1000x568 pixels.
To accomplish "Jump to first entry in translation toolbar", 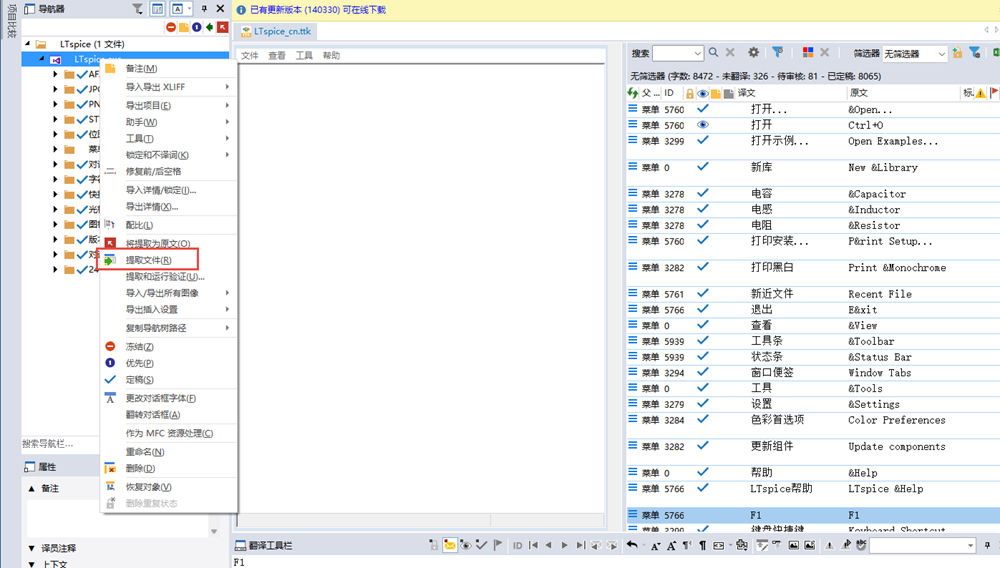I will click(x=533, y=545).
